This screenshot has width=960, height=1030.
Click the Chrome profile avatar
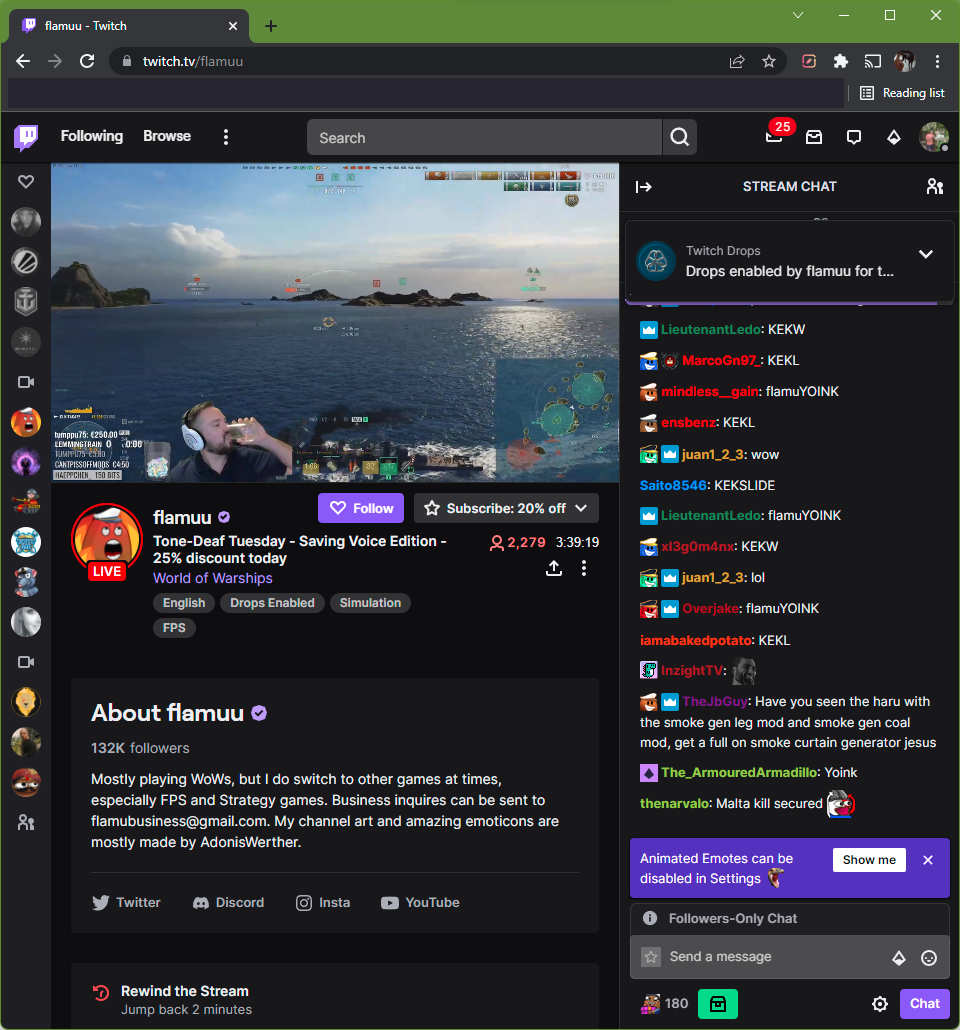tap(905, 61)
